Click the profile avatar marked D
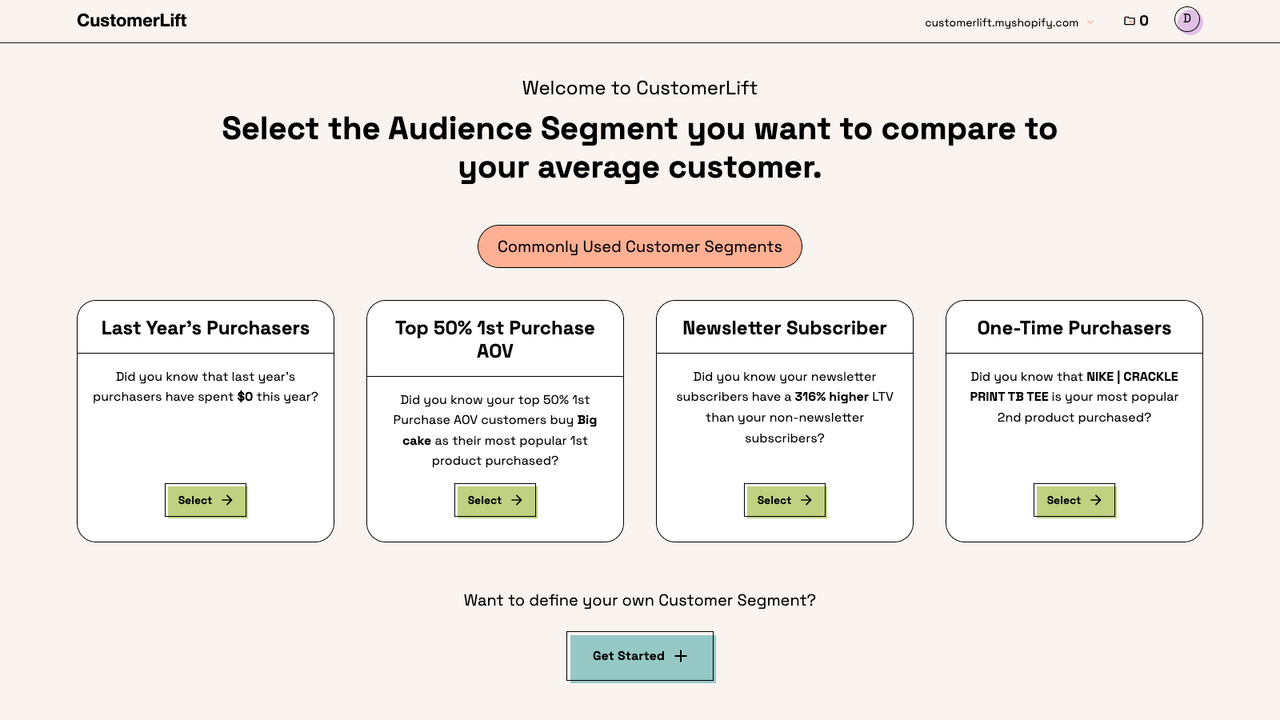Screen dimensions: 1280x720 coord(1186,19)
